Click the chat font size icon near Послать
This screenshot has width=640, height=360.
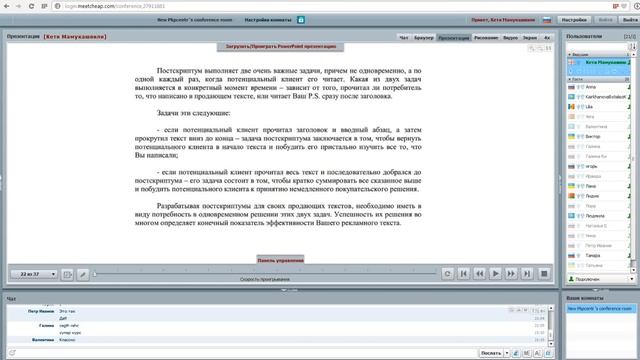pyautogui.click(x=538, y=353)
